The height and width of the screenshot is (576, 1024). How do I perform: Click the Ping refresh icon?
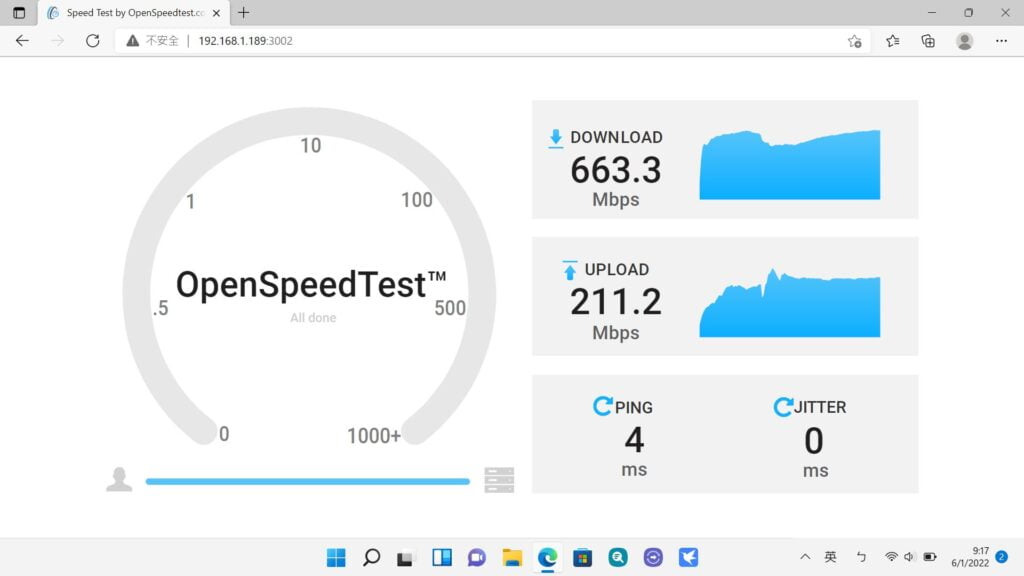tap(602, 406)
